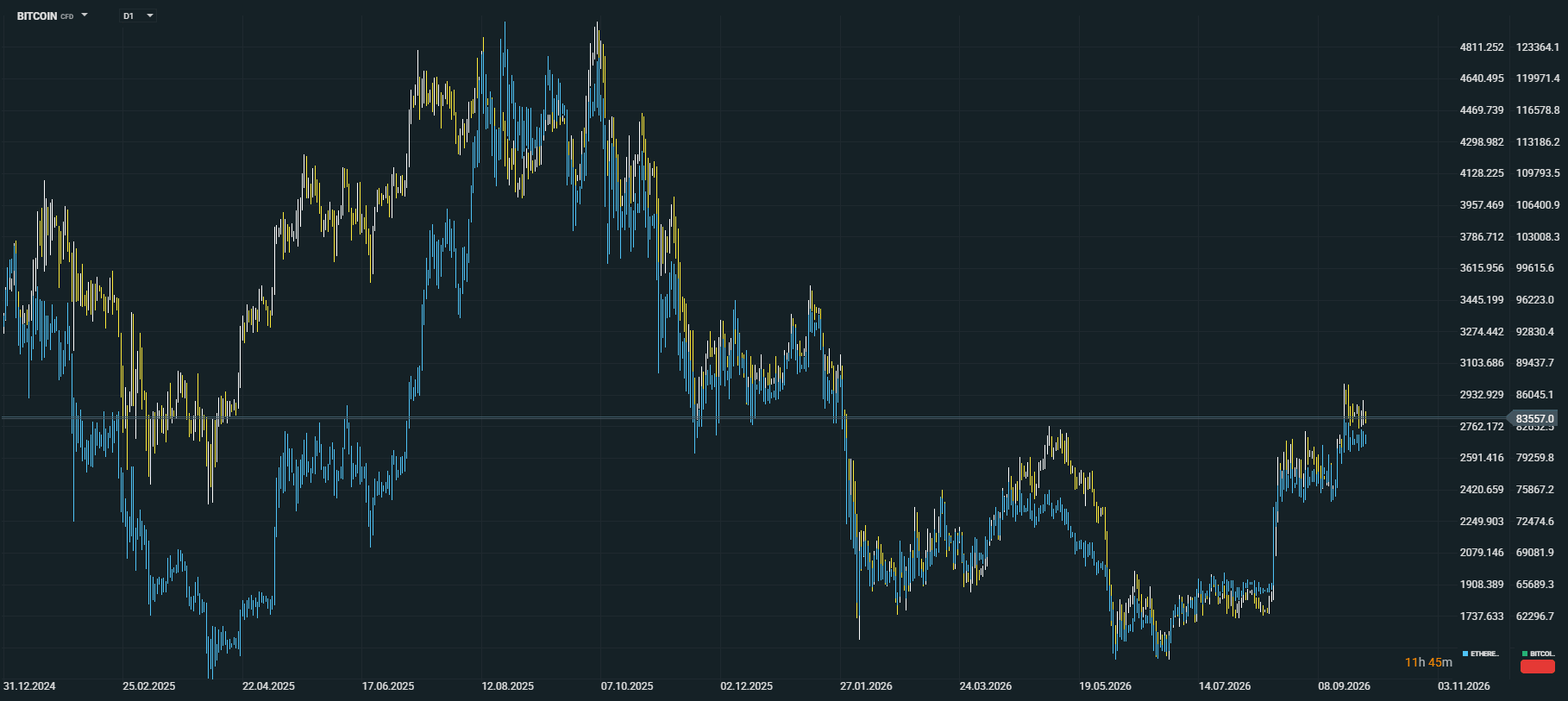The image size is (1568, 701).
Task: Click the 27.01.2026 date label
Action: (866, 686)
